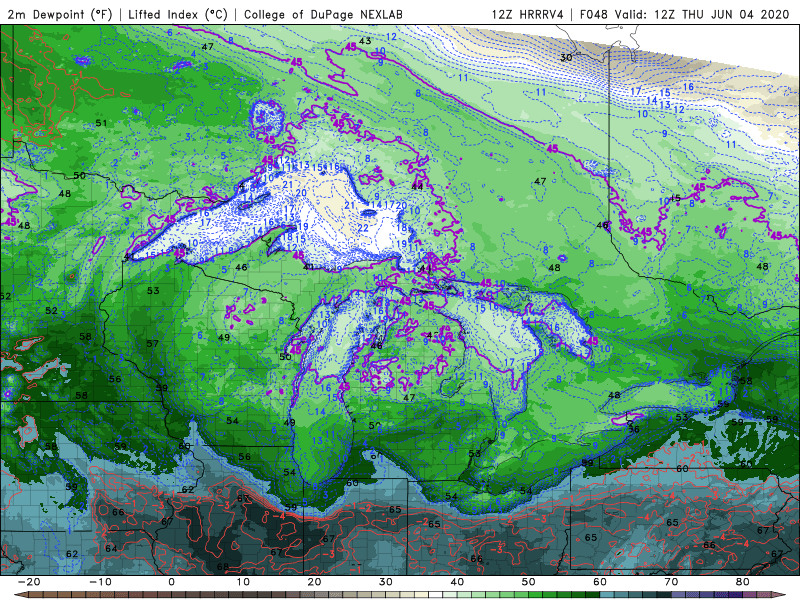Click the "0" color bar label
800x600 pixels.
pyautogui.click(x=171, y=582)
